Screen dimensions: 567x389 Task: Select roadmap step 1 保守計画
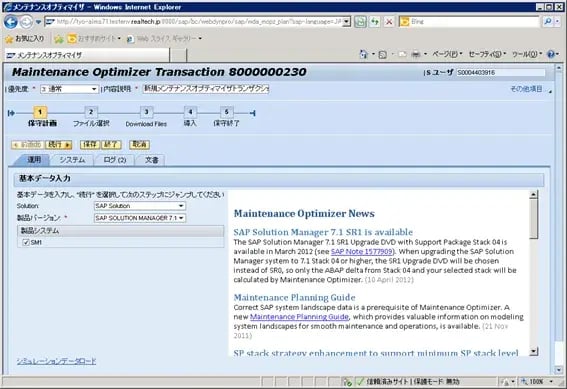40,112
